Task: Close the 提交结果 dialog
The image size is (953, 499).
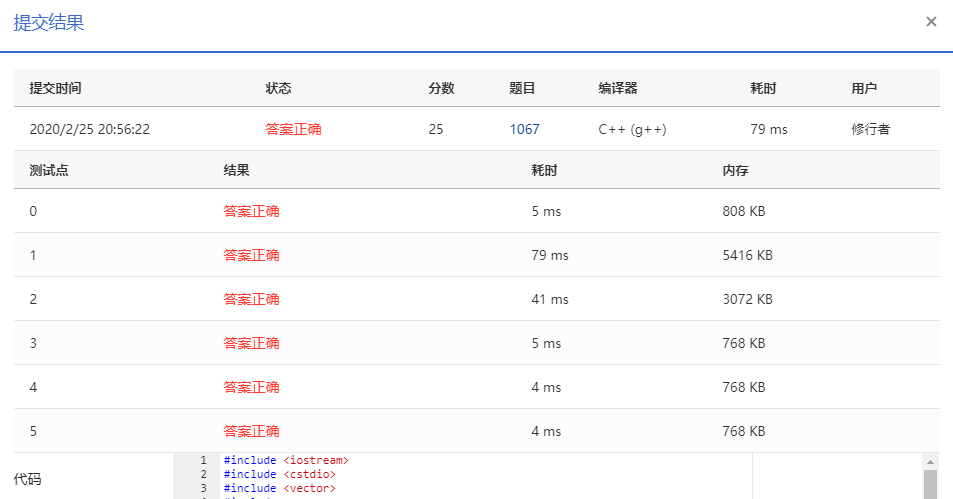Action: (x=931, y=22)
